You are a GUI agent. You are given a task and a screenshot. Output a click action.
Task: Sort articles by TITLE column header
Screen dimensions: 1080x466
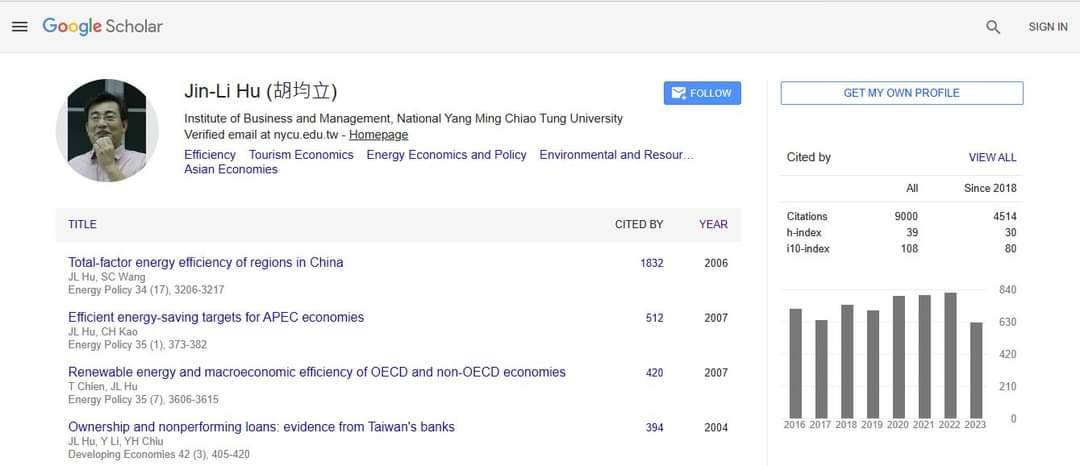tap(82, 225)
